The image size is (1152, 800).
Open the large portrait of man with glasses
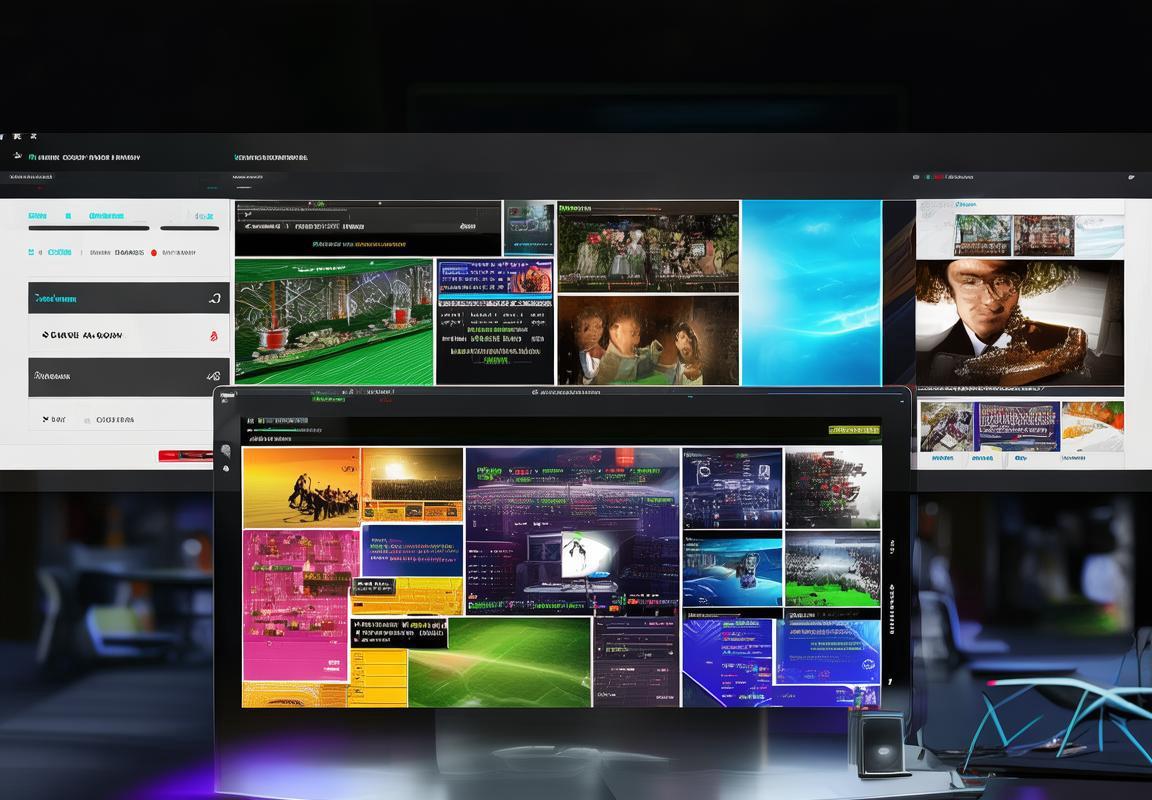click(1020, 322)
